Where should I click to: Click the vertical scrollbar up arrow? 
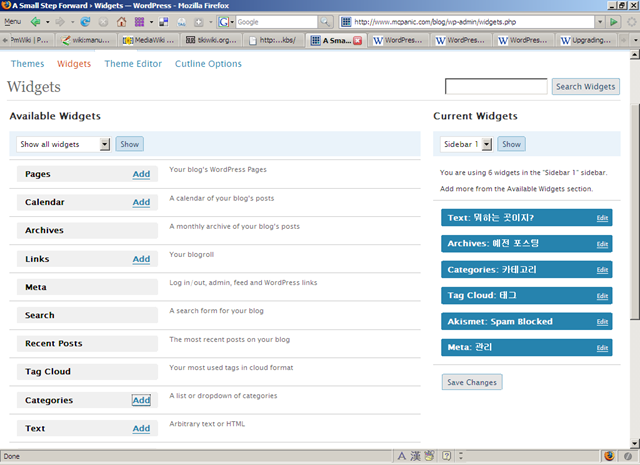pyautogui.click(x=635, y=54)
